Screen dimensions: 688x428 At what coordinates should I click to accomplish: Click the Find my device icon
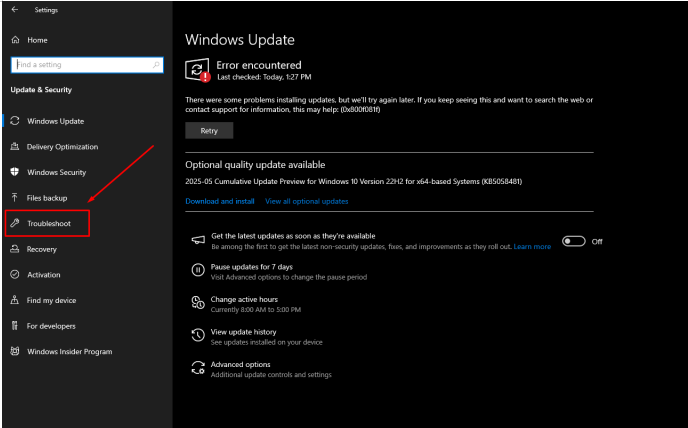point(15,300)
